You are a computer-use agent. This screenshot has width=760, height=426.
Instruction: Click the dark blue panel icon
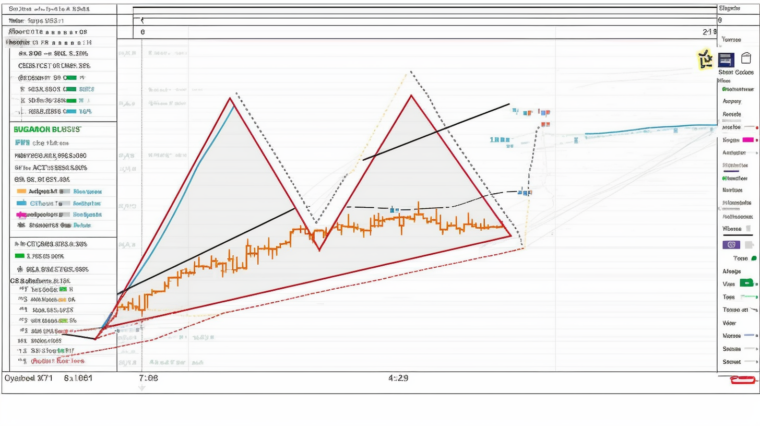point(727,59)
